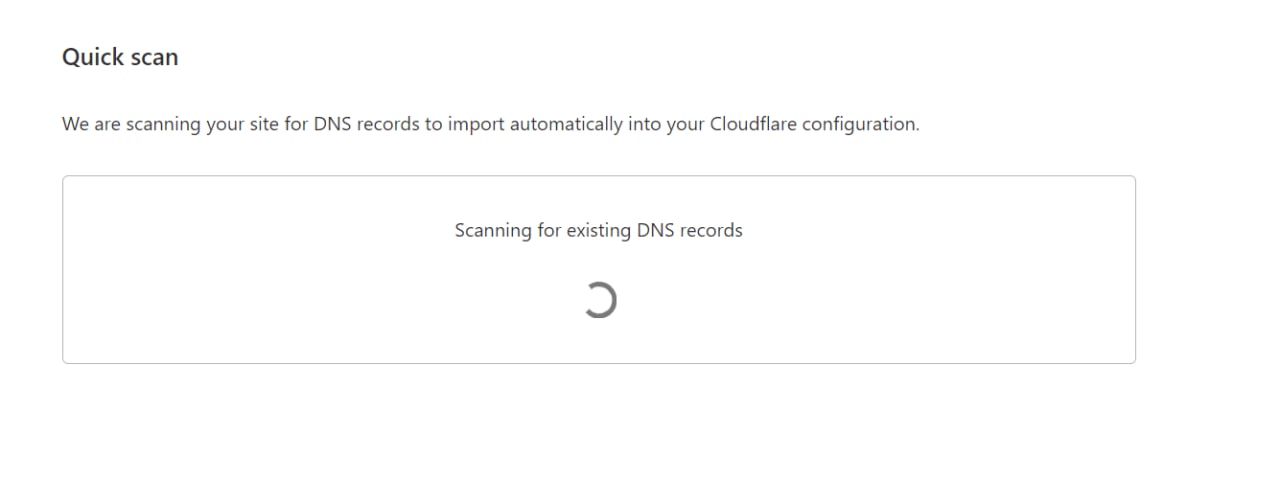Click the word existing in the status label
The image size is (1280, 480).
pos(599,231)
